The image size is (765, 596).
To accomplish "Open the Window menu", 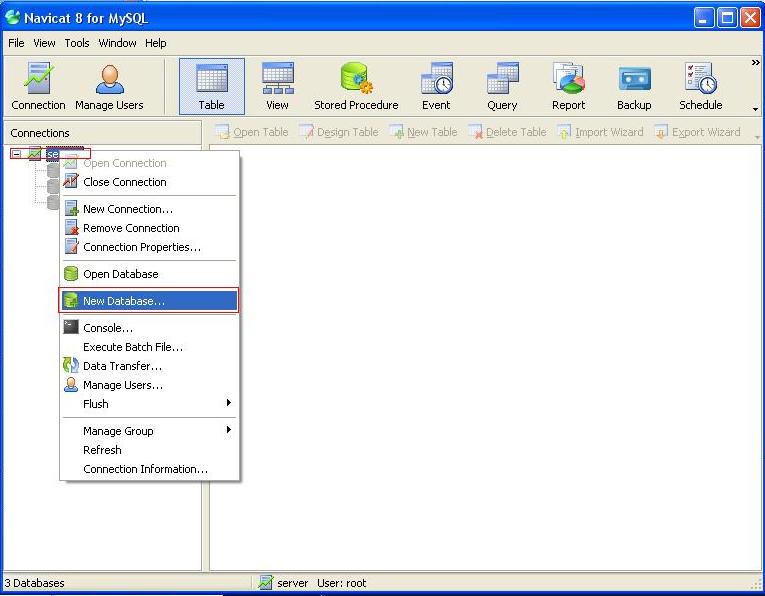I will pyautogui.click(x=117, y=43).
